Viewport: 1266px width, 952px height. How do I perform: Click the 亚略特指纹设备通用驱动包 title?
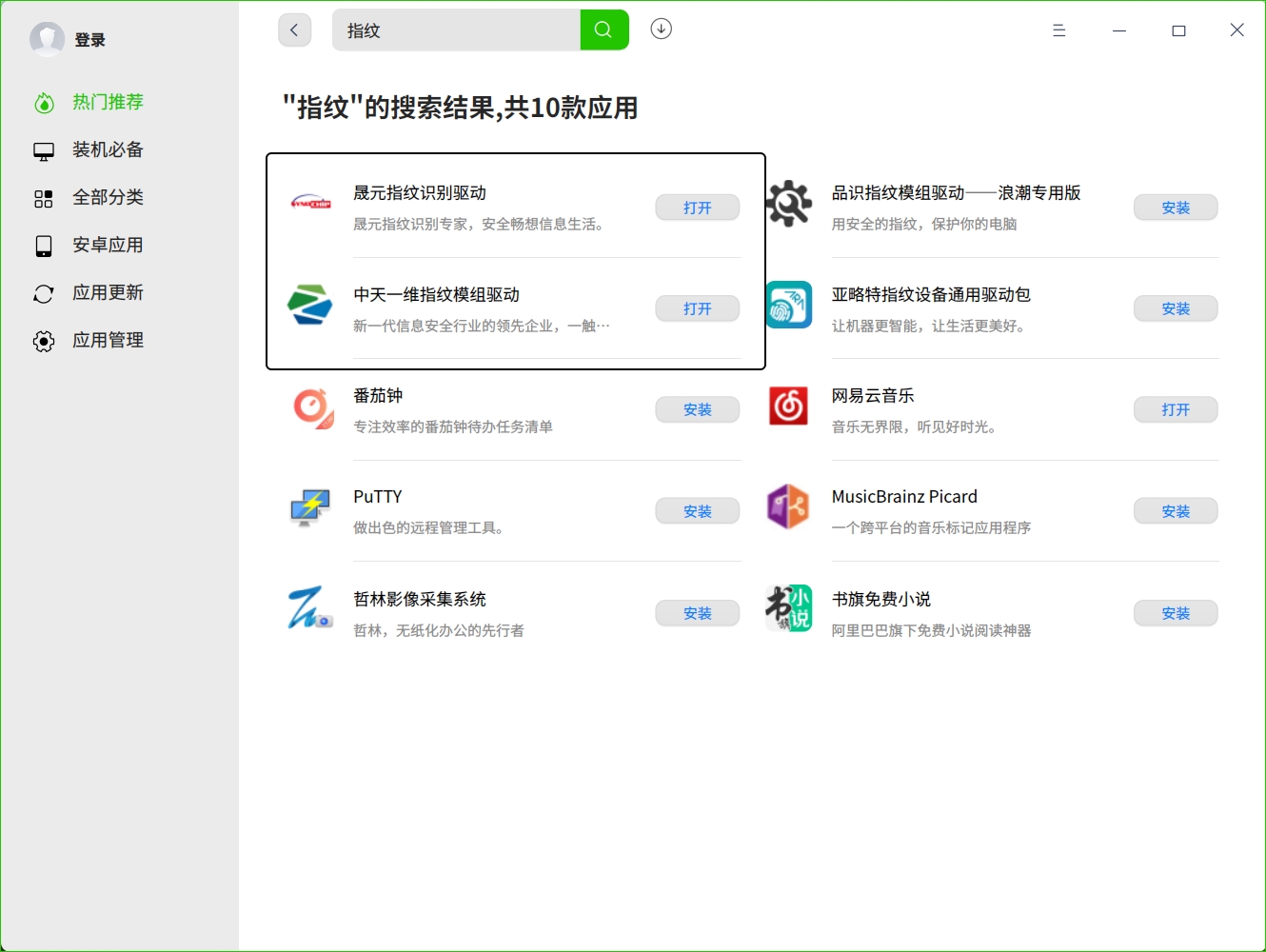coord(932,295)
